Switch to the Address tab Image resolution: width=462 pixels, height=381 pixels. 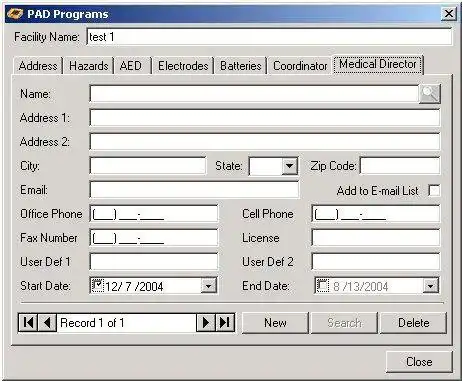click(38, 66)
